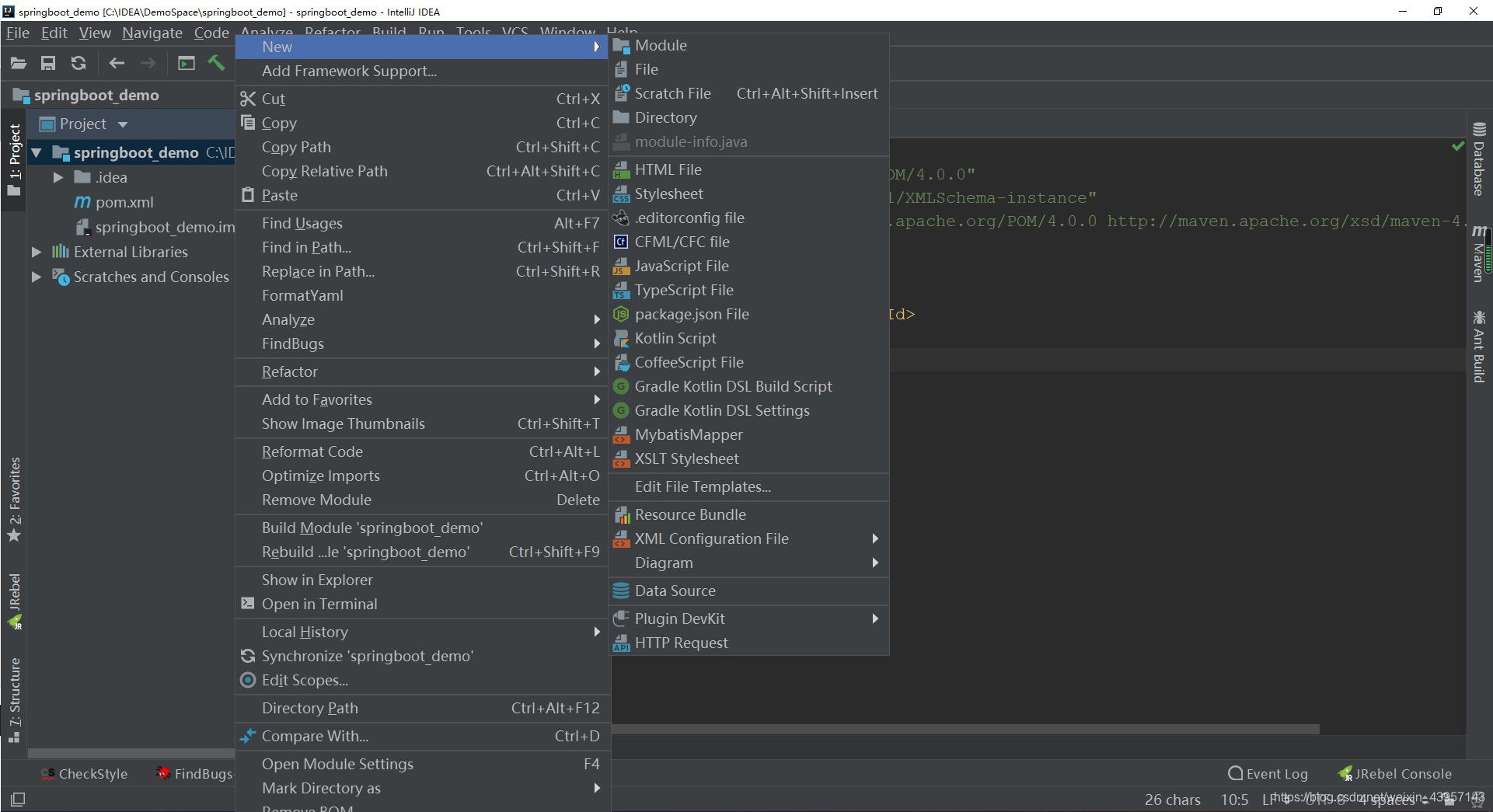
Task: Toggle tool window bars icon in status bar
Action: (x=18, y=799)
